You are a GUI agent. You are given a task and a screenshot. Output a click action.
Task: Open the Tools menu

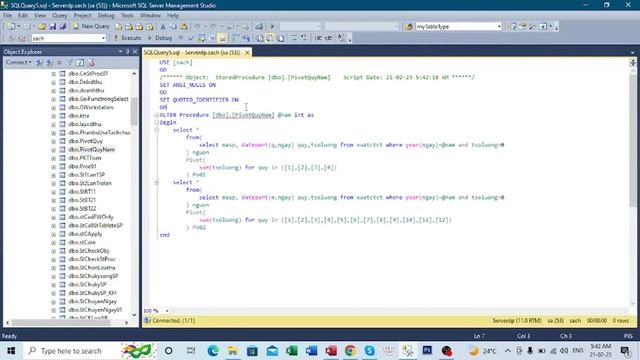[127, 16]
